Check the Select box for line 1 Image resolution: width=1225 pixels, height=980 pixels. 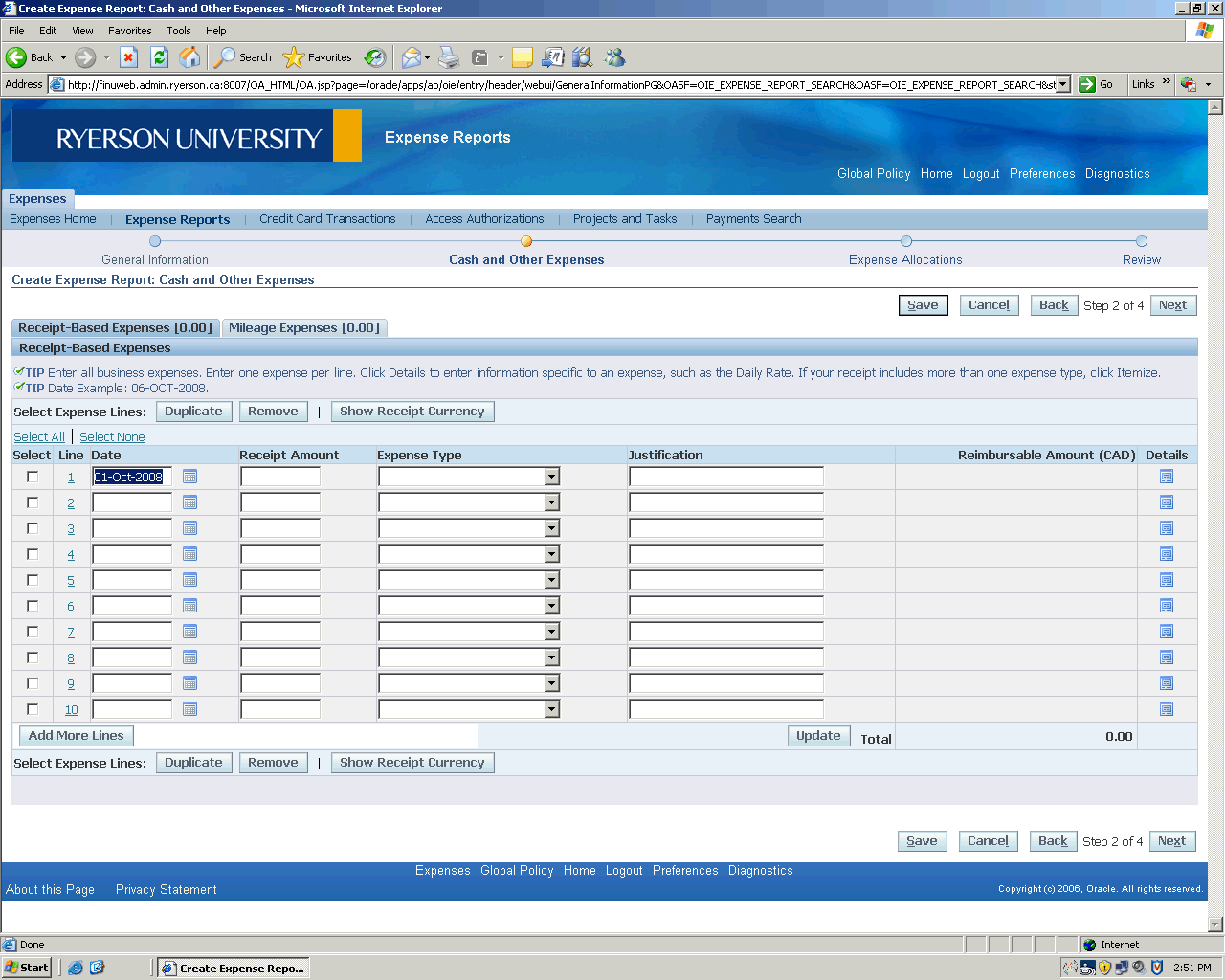(x=33, y=477)
